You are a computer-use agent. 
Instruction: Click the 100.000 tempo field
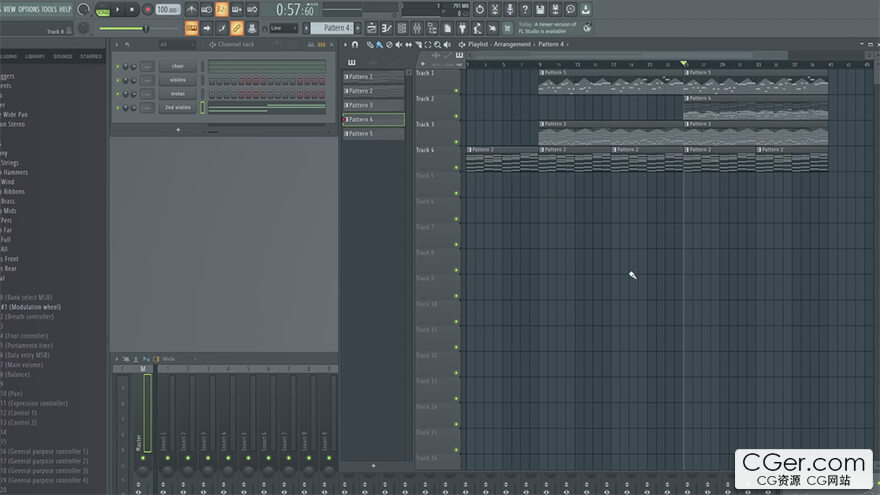click(x=166, y=9)
